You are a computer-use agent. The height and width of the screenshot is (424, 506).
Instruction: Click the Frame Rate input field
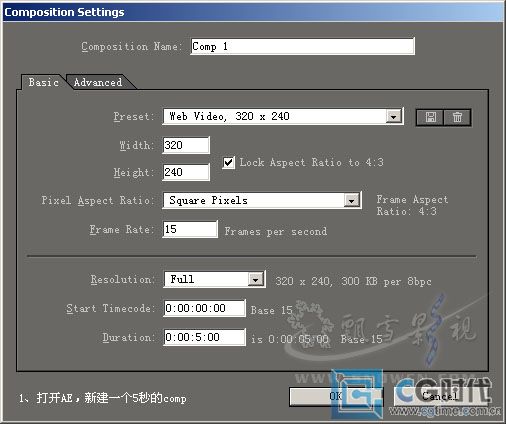190,229
